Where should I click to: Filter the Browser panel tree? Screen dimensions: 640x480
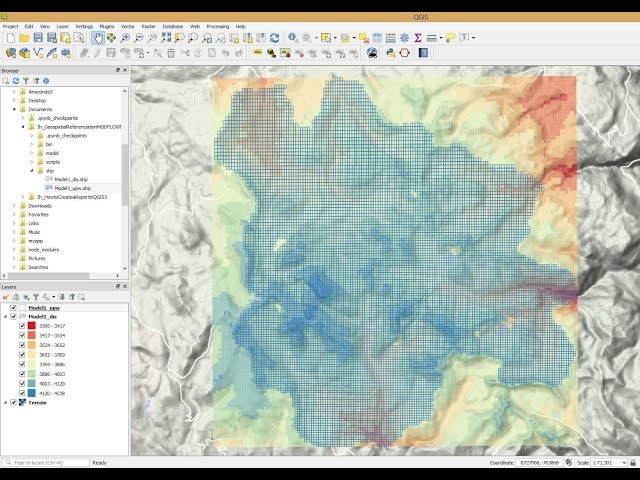(x=26, y=81)
